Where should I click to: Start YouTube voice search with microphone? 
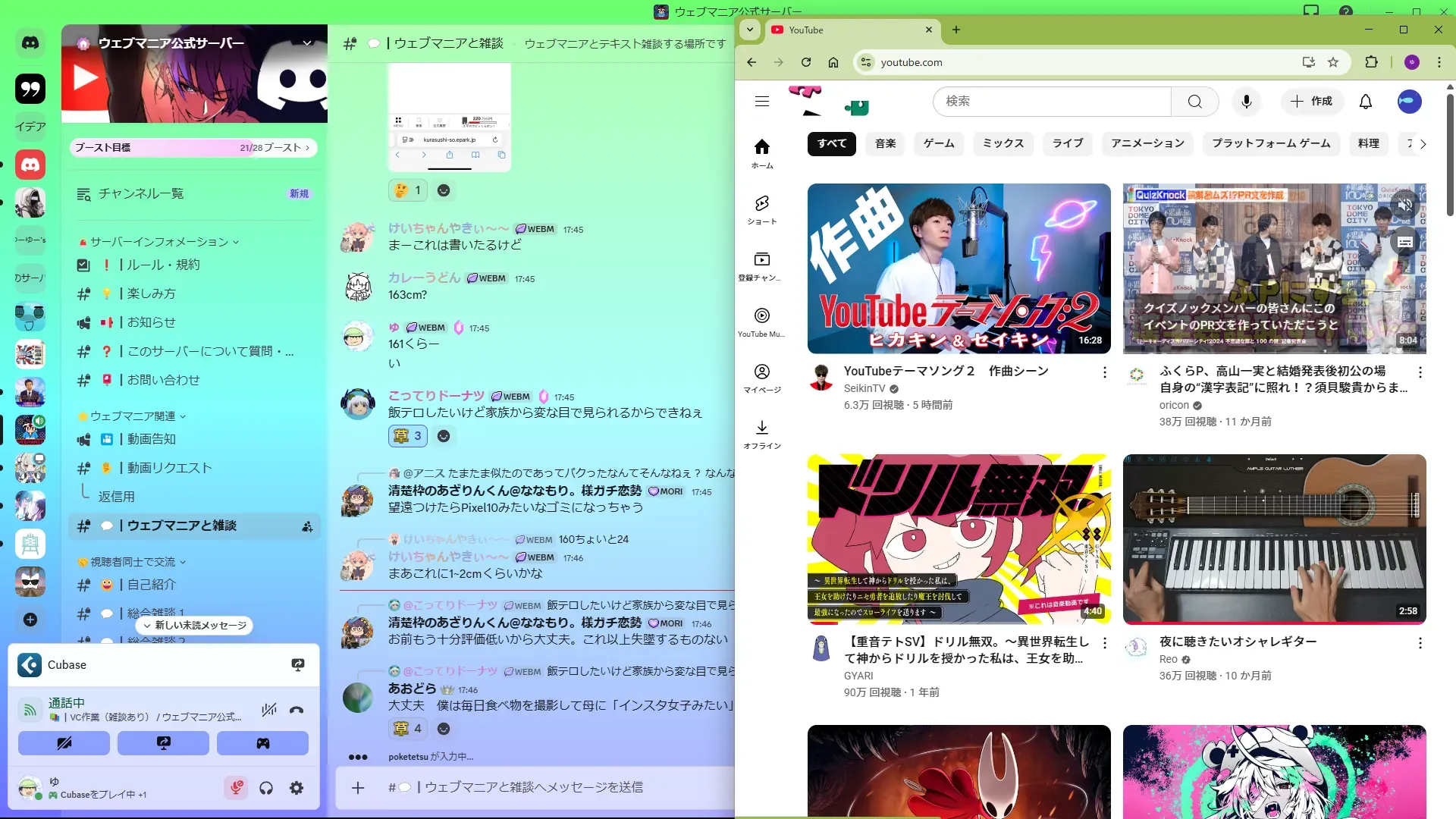coord(1246,102)
